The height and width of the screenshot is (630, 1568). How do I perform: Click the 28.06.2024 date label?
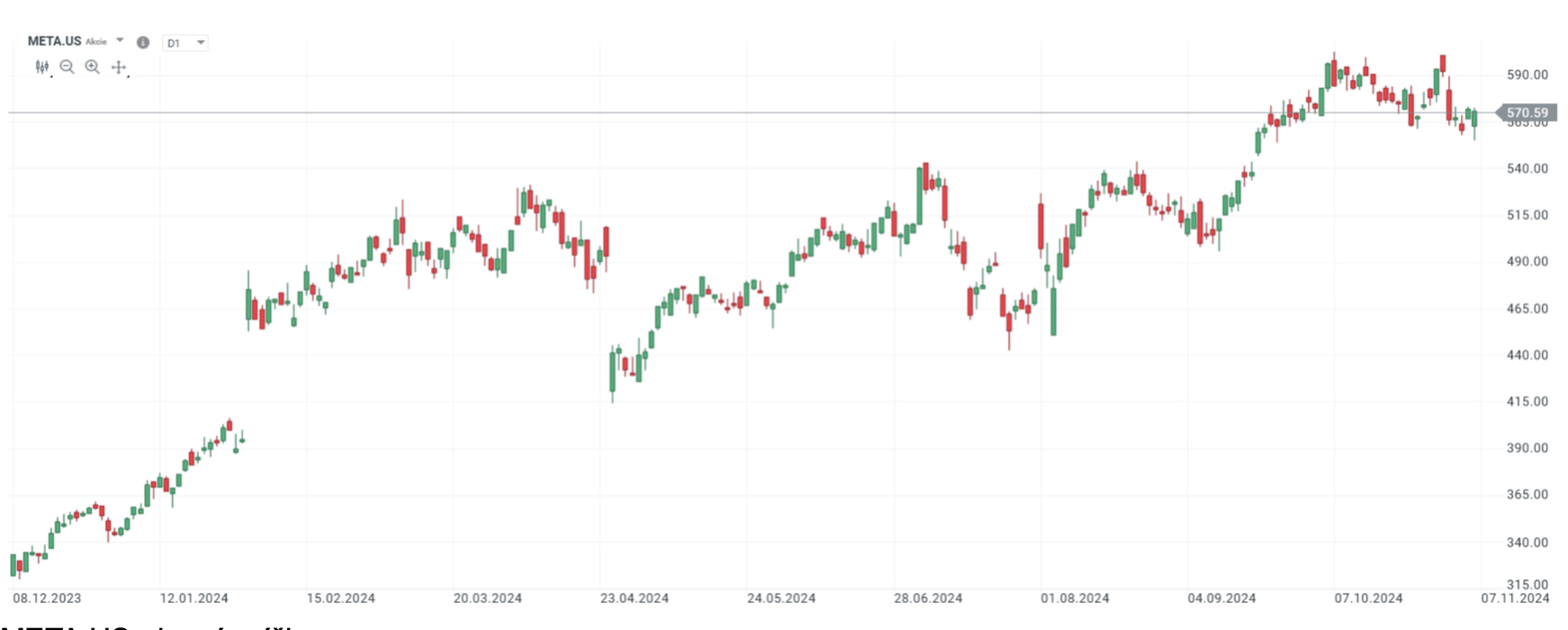928,598
